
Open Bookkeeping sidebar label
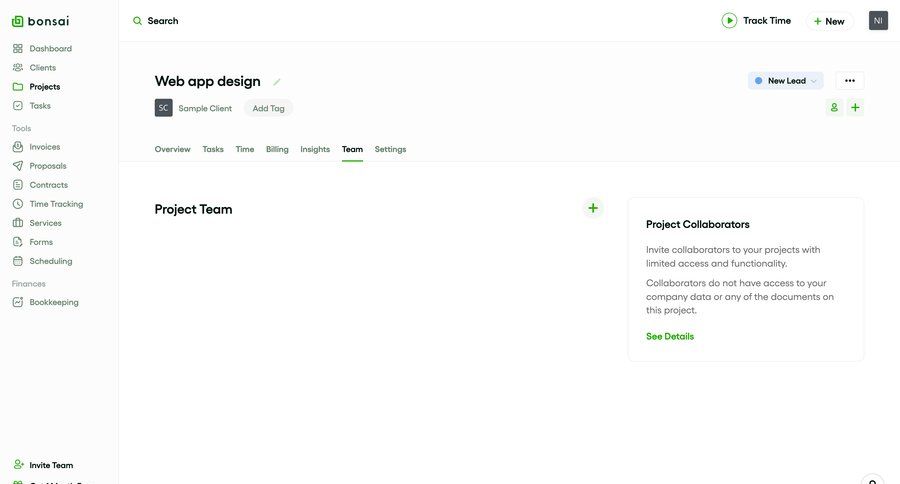(x=54, y=302)
